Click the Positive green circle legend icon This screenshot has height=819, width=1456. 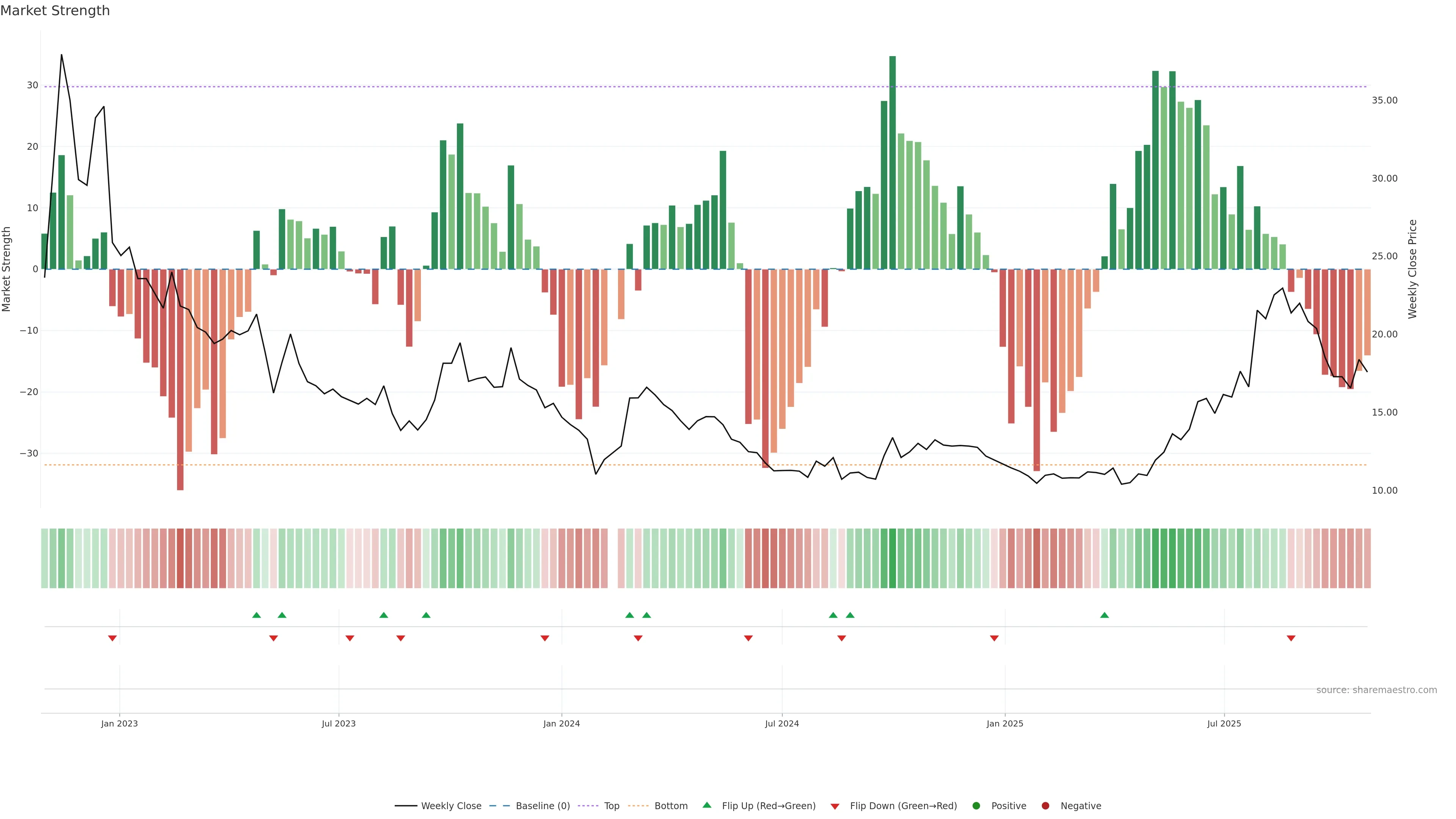point(976,806)
